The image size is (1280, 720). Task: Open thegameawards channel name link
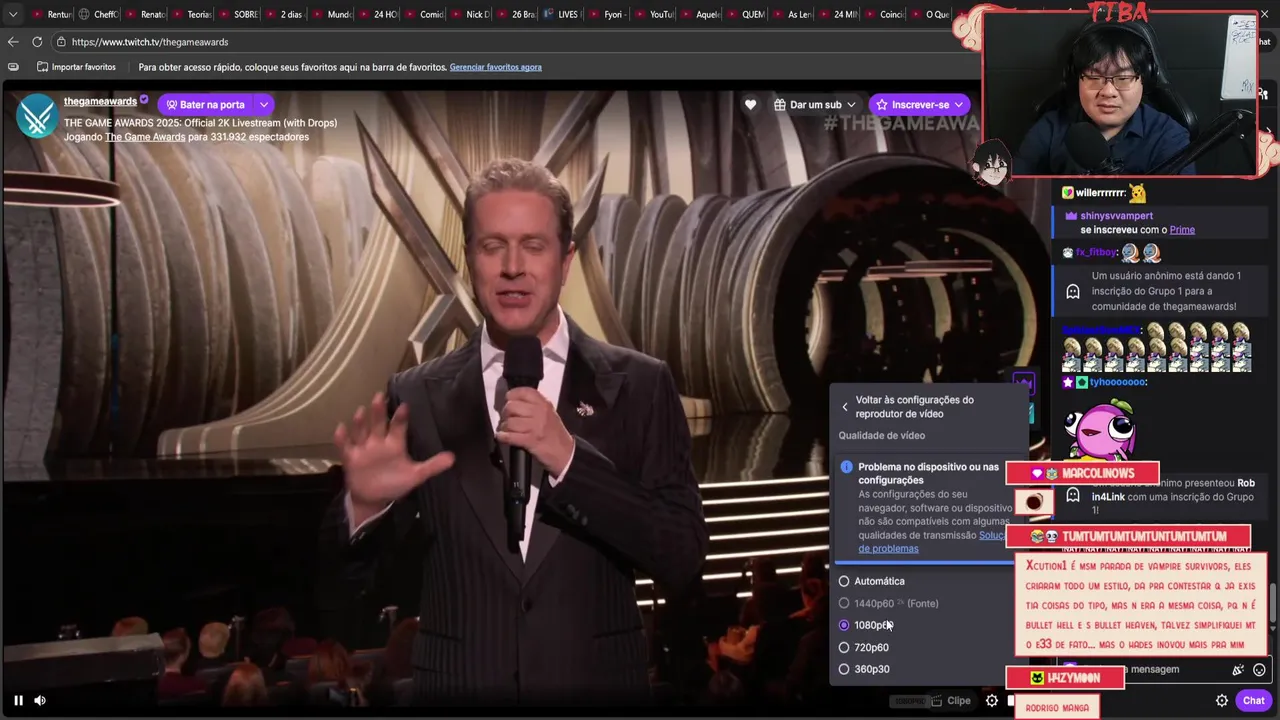point(100,101)
